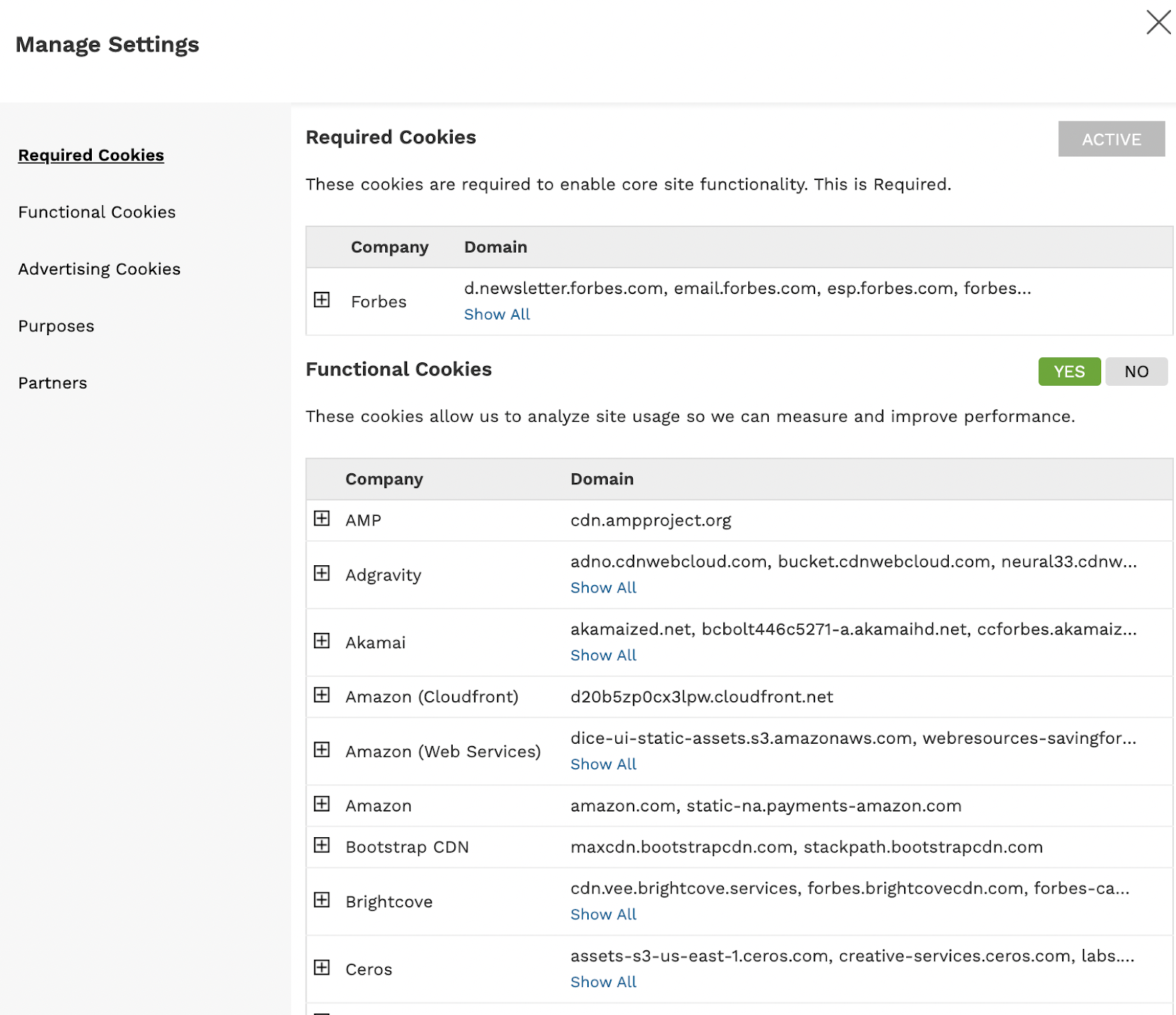Expand the Adgravity row plus icon
This screenshot has height=1015, width=1176.
tap(322, 573)
